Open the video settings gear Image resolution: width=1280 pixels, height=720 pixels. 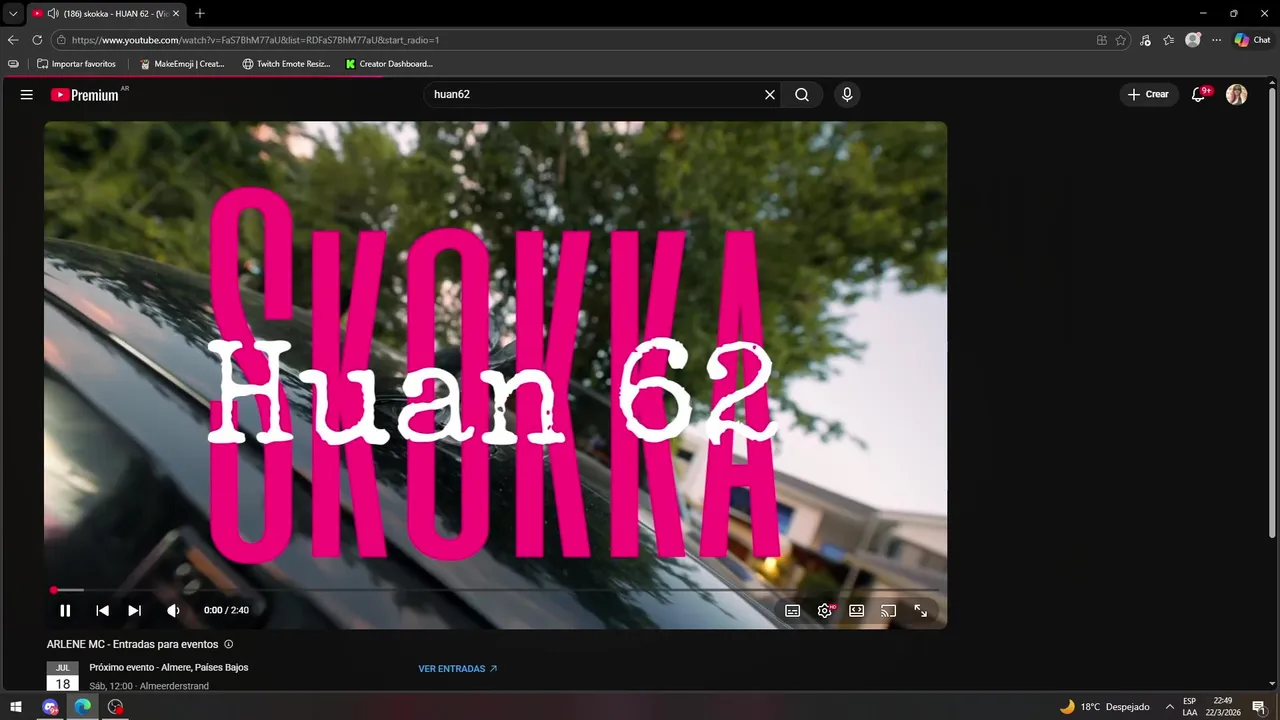click(825, 611)
